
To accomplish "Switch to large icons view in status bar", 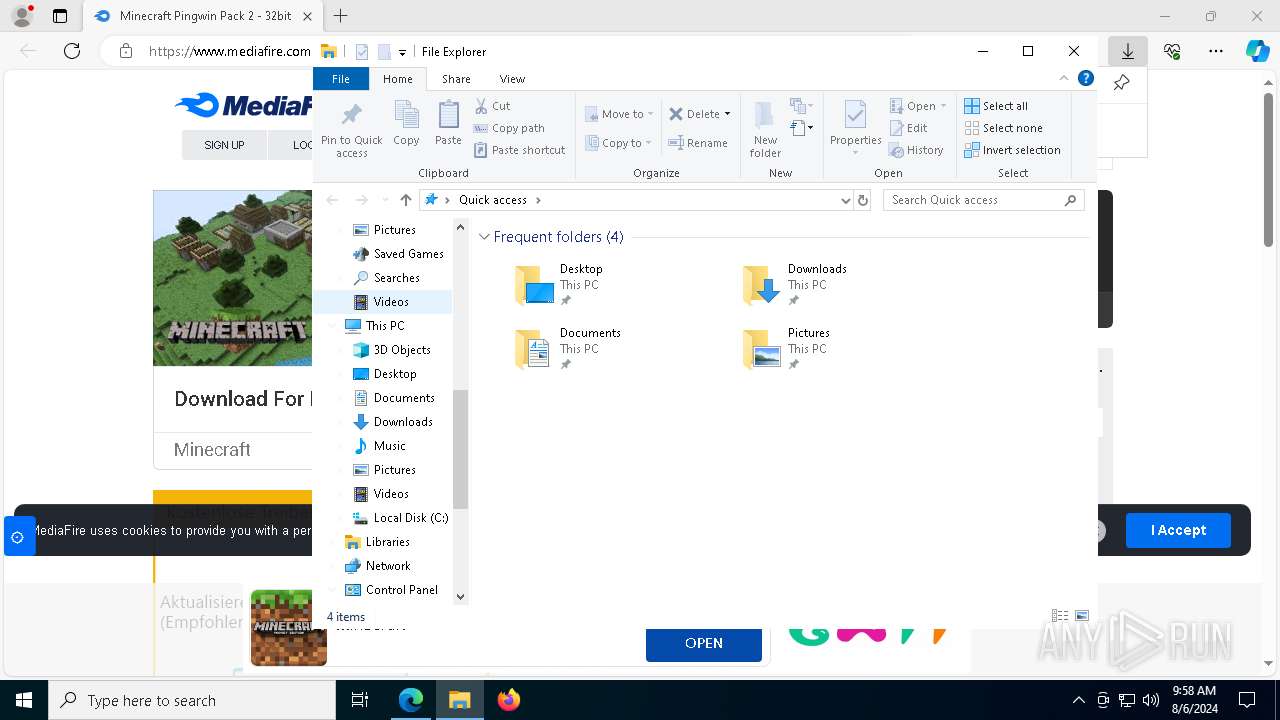I will point(1081,616).
